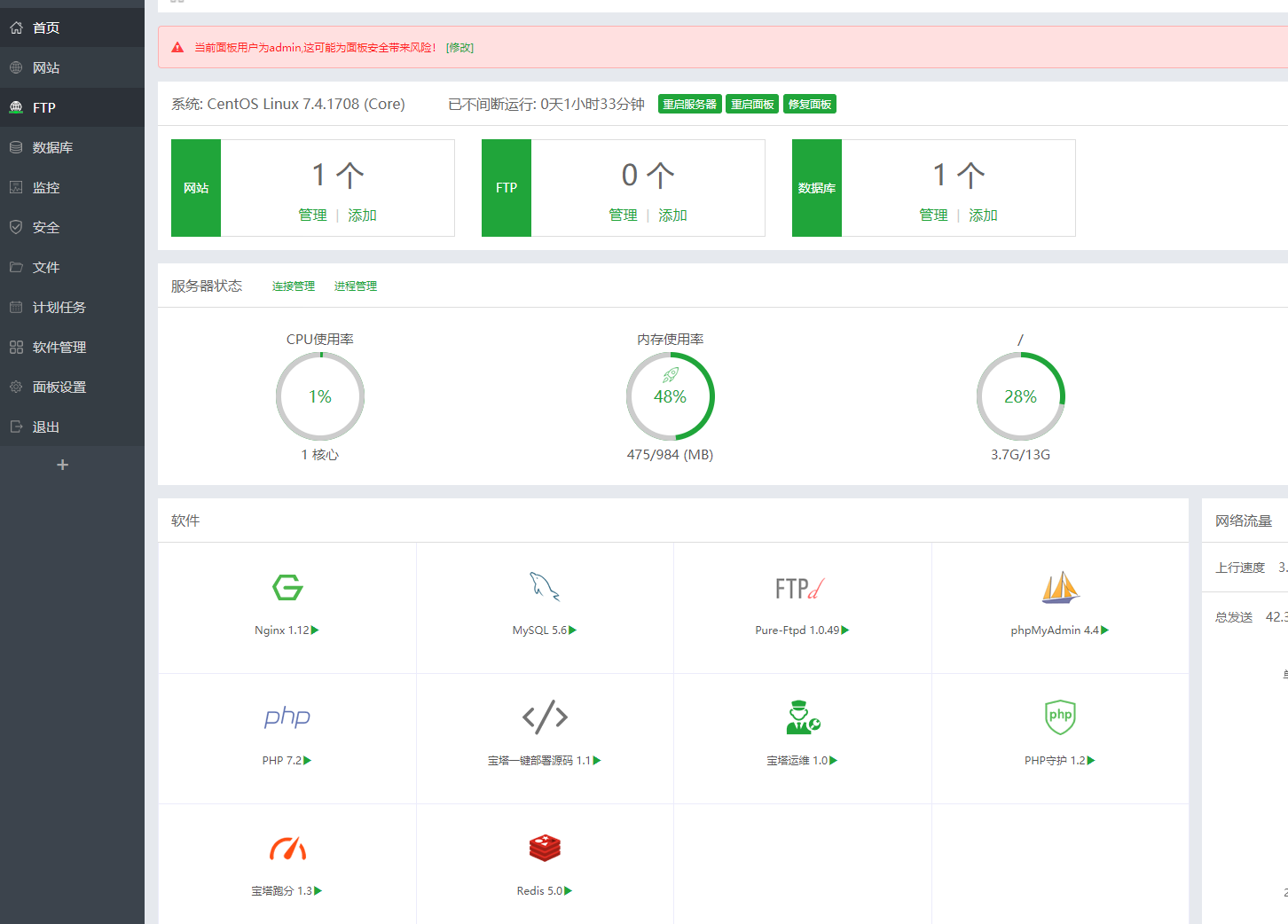The image size is (1288, 924).
Task: Open the 监控 sidebar menu
Action: click(72, 187)
